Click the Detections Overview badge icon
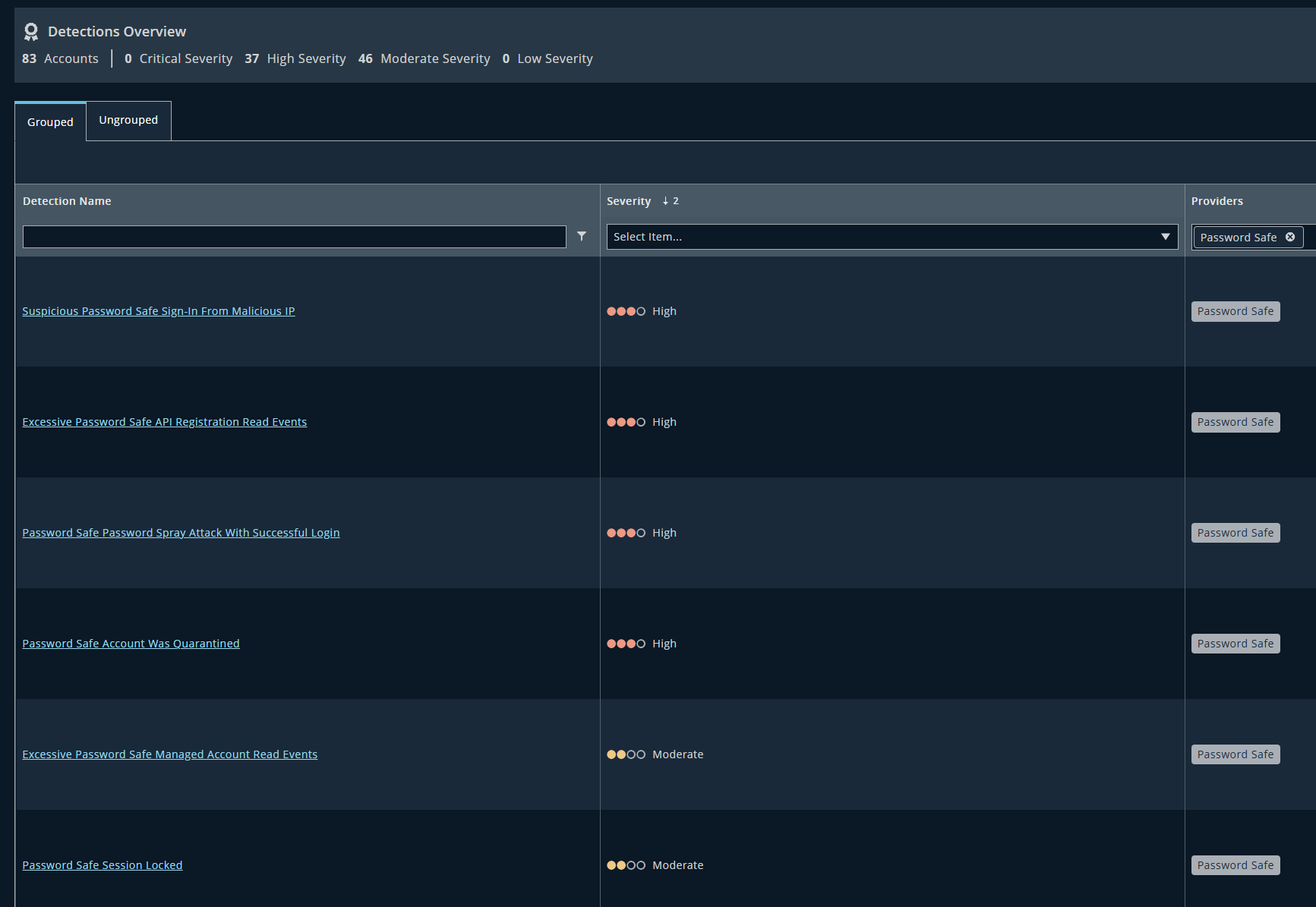This screenshot has width=1316, height=907. [x=30, y=31]
